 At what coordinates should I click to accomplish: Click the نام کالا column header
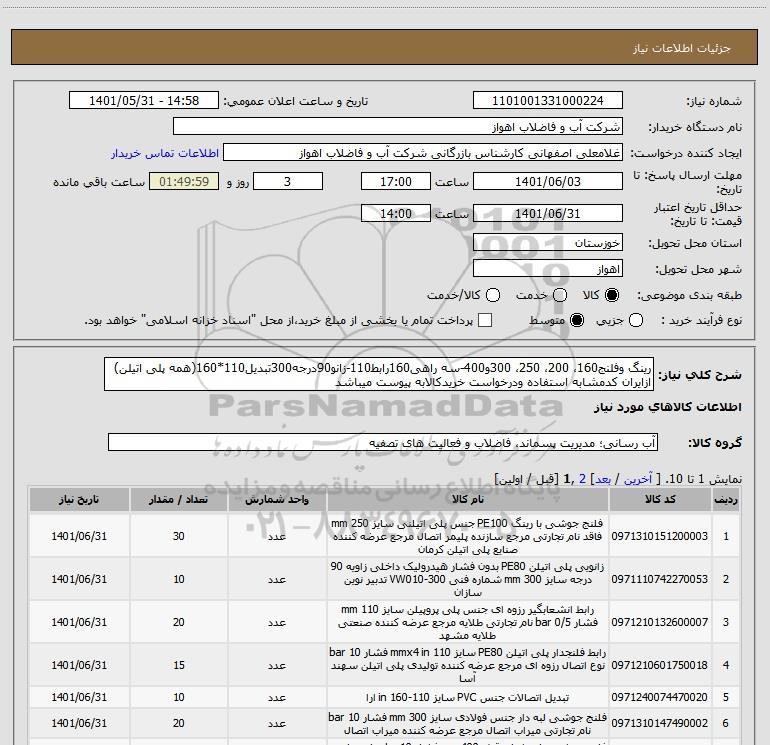[468, 499]
